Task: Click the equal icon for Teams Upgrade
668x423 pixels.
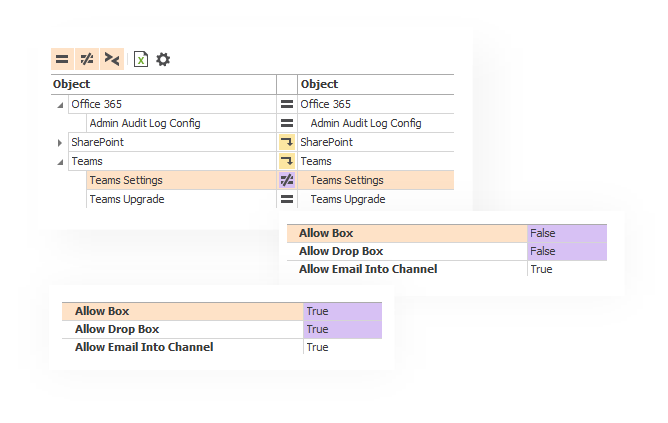Action: click(287, 199)
